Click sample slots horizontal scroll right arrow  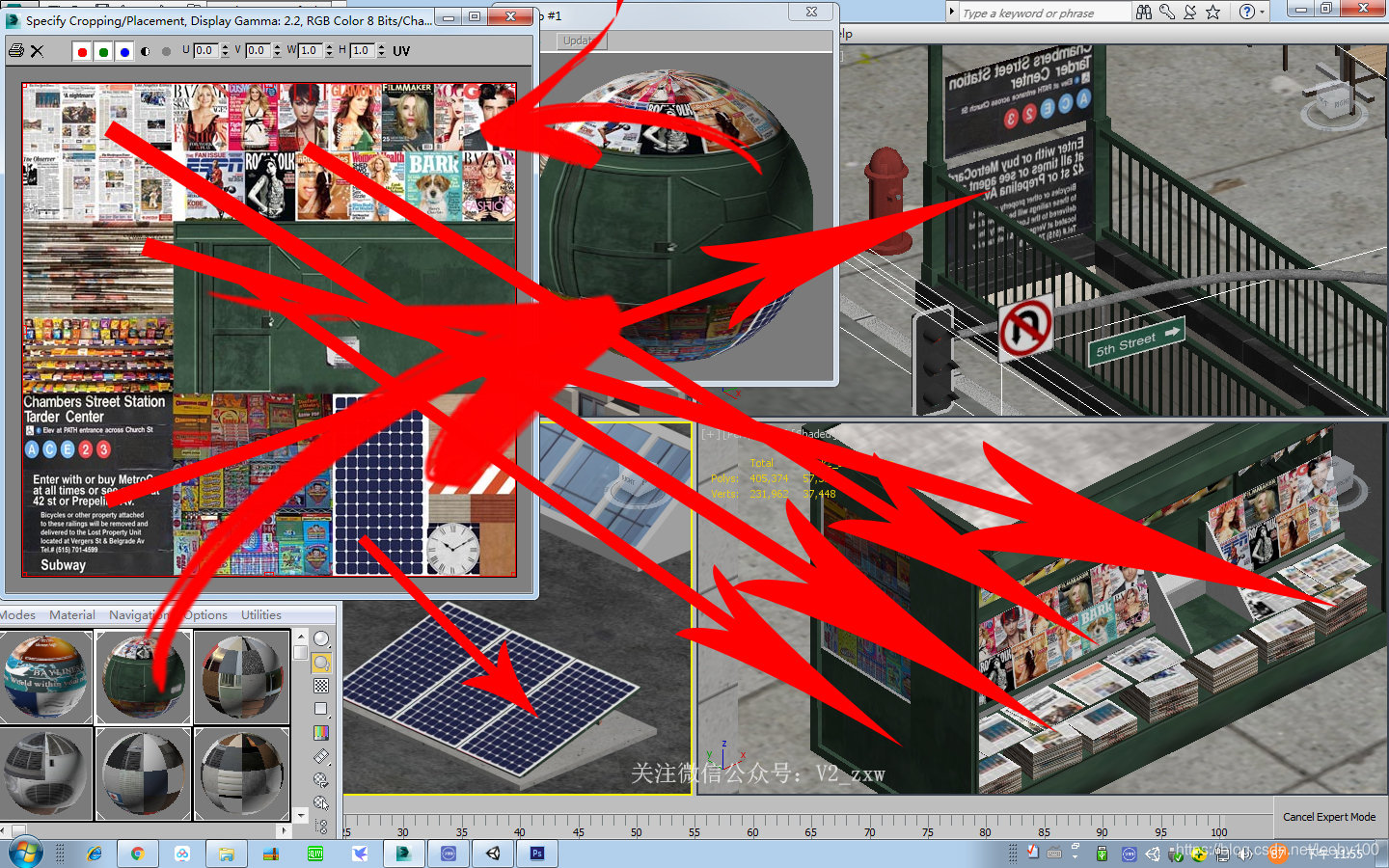(284, 829)
